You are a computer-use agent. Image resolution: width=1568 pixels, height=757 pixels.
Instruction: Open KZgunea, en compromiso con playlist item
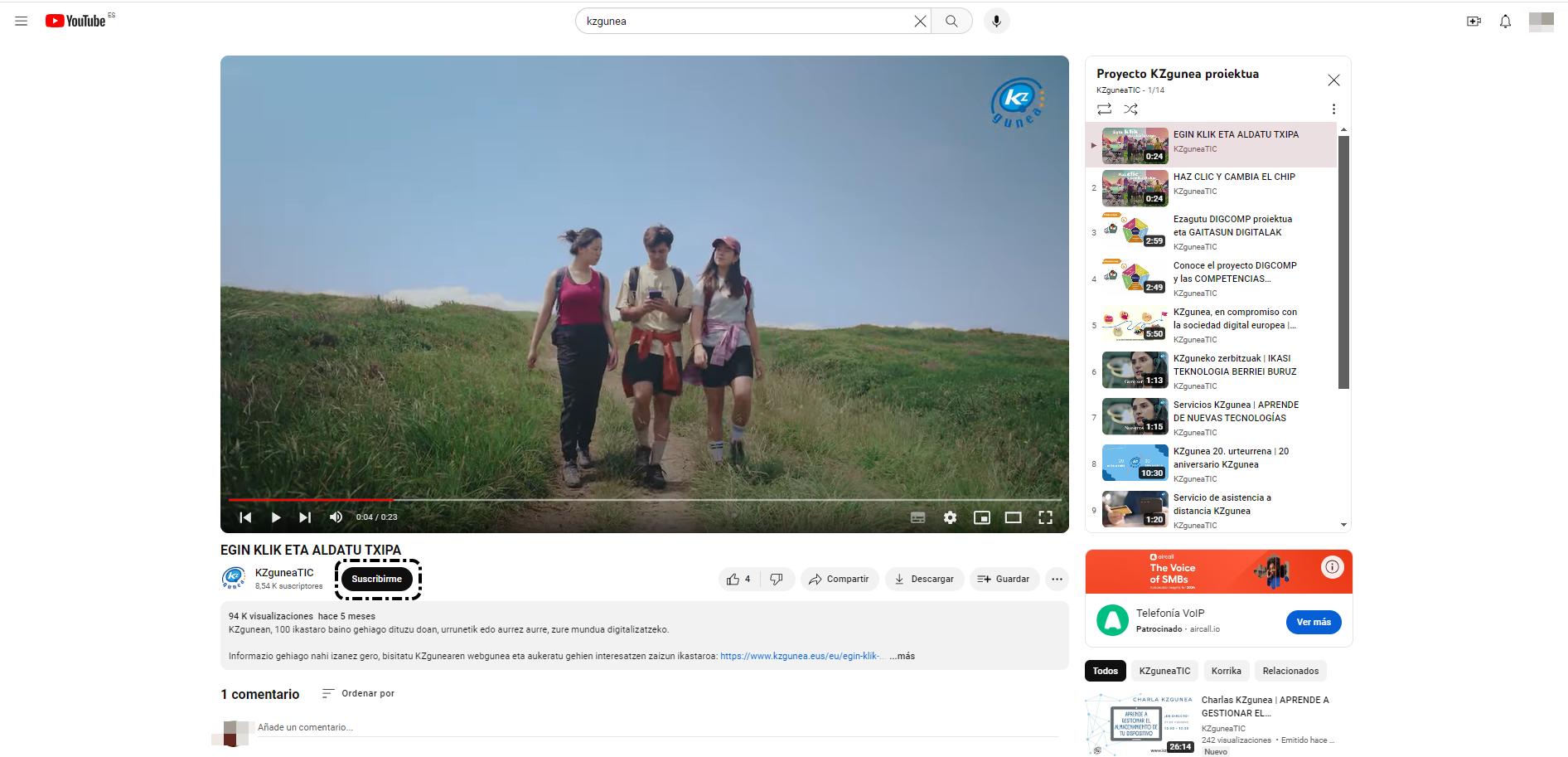coord(1211,325)
